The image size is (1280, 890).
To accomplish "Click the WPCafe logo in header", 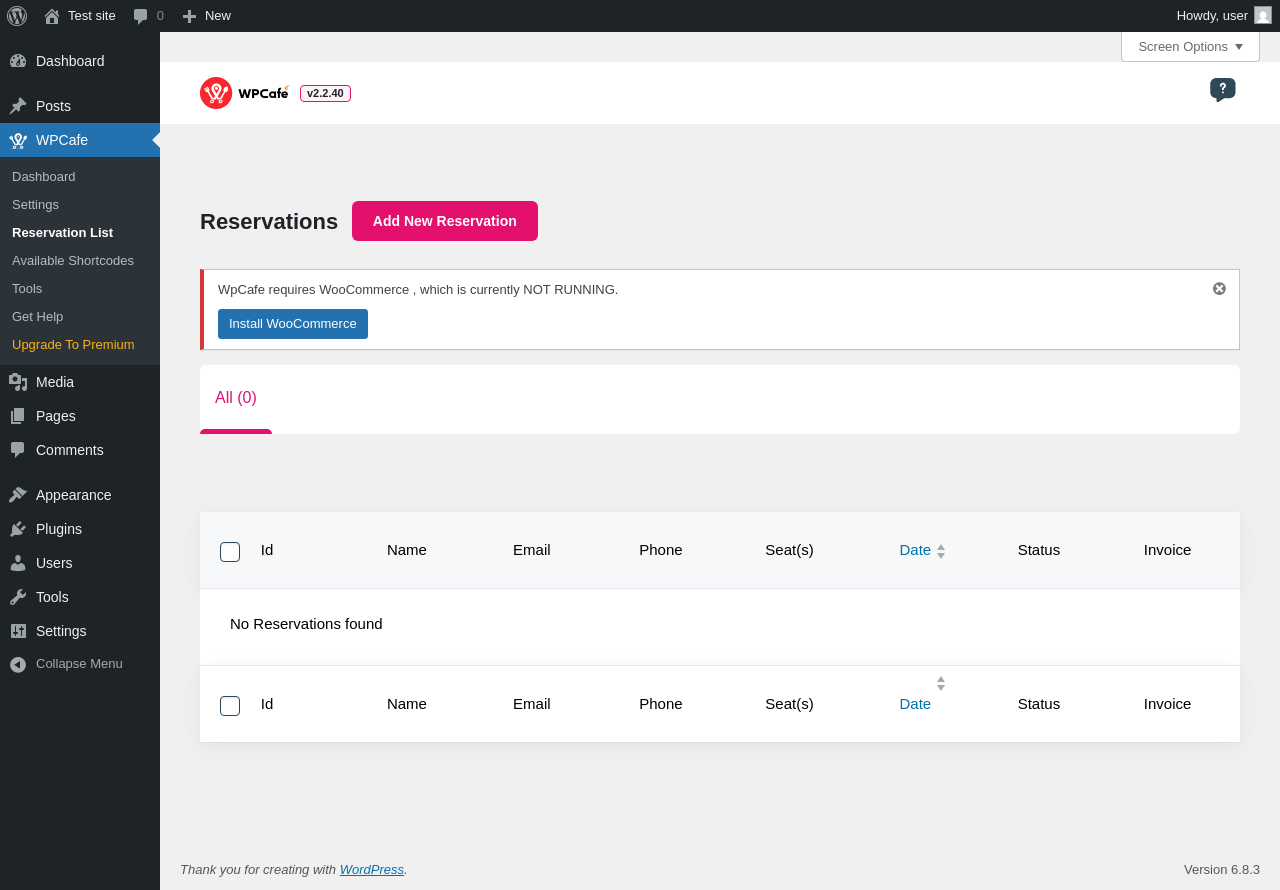I will coord(245,93).
